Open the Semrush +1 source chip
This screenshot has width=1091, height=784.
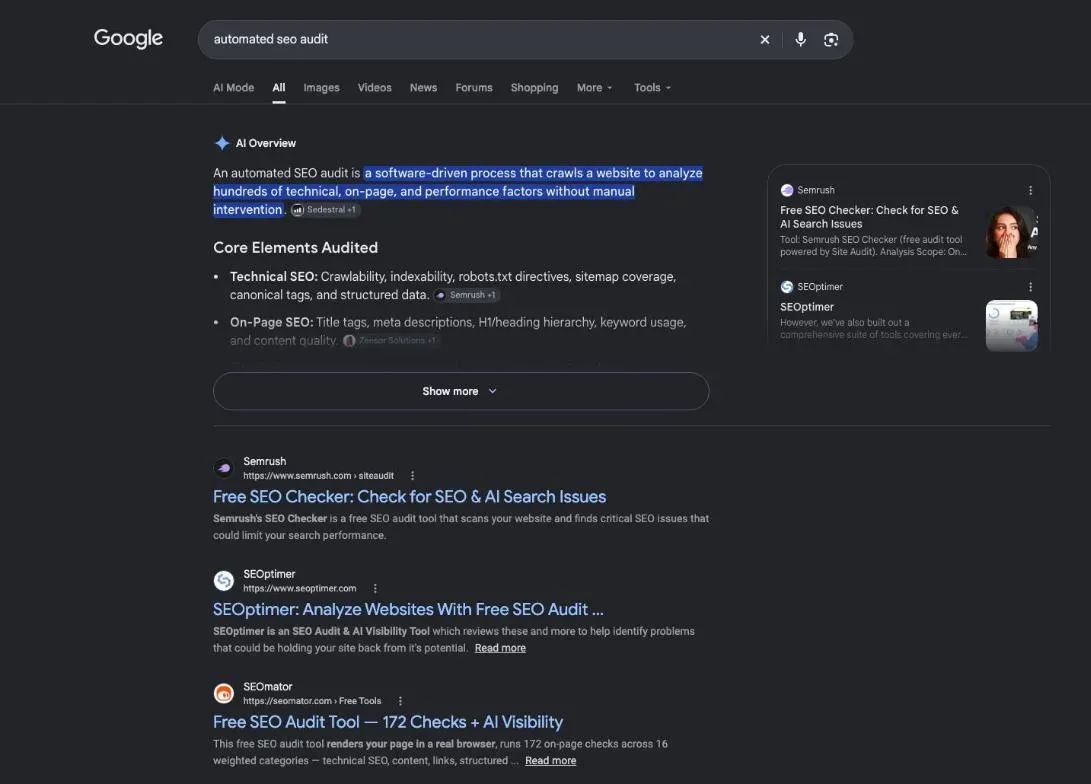point(466,295)
